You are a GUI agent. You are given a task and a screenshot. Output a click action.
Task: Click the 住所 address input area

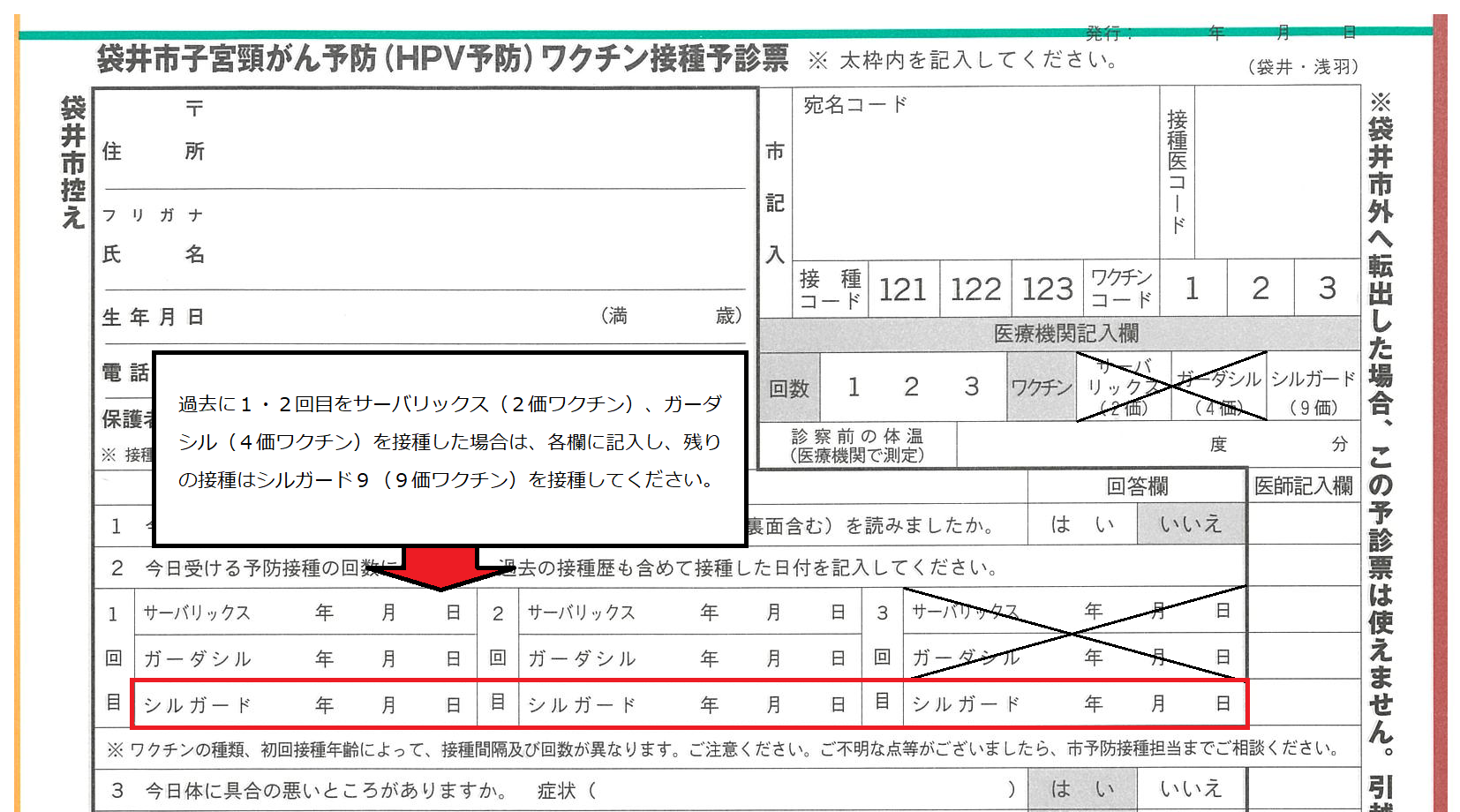tap(441, 150)
